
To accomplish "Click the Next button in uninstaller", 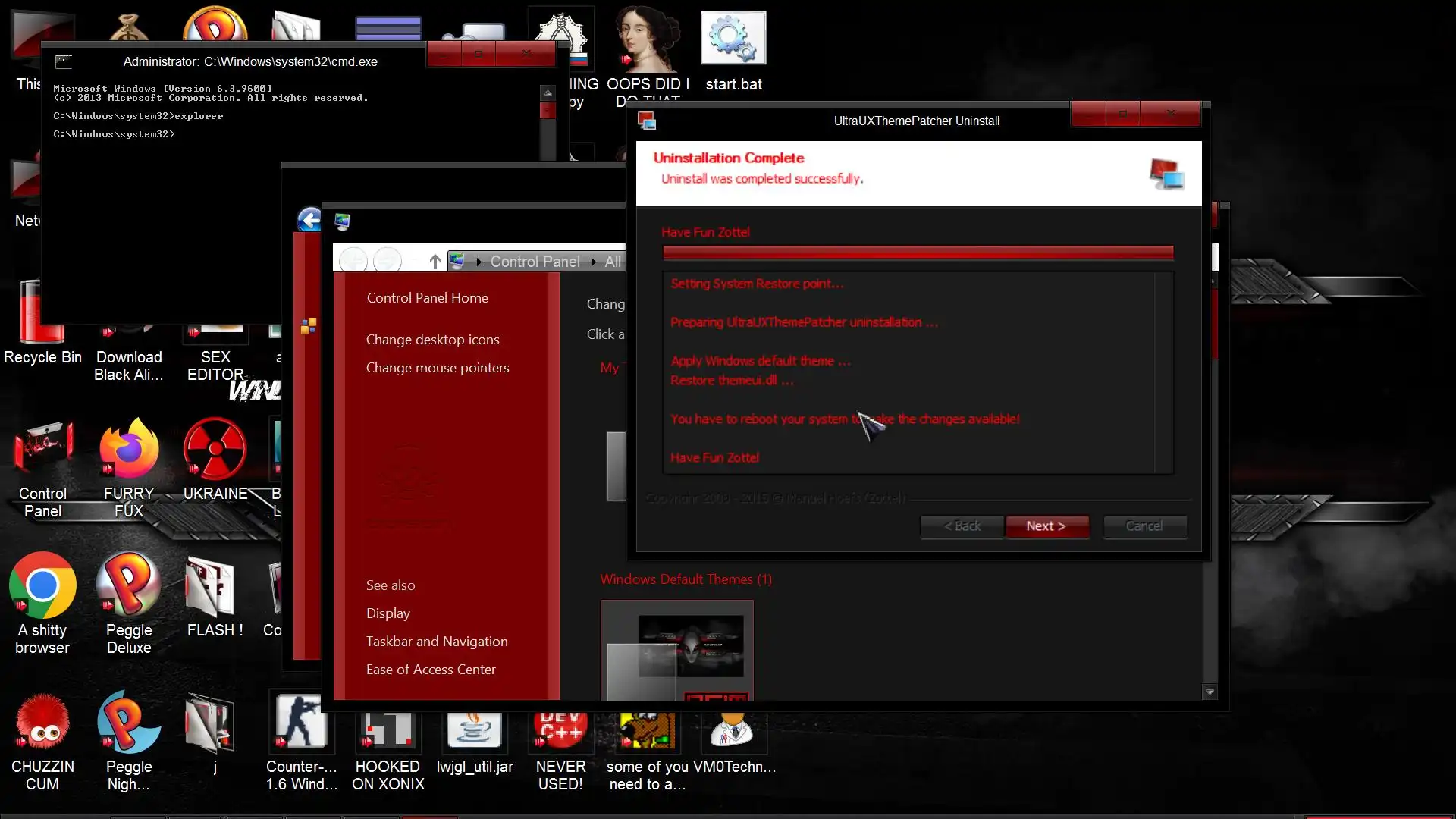I will [x=1046, y=526].
